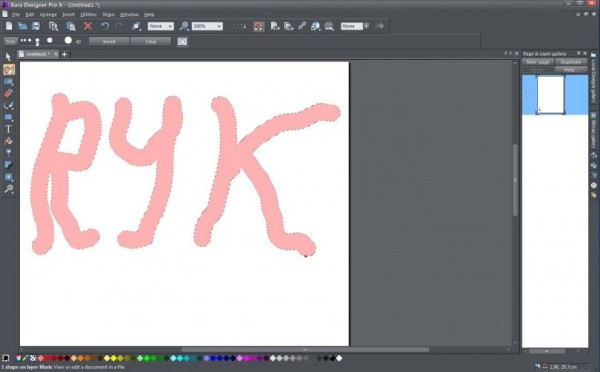Image resolution: width=600 pixels, height=372 pixels.
Task: Open the Edit menu
Action: 30,15
